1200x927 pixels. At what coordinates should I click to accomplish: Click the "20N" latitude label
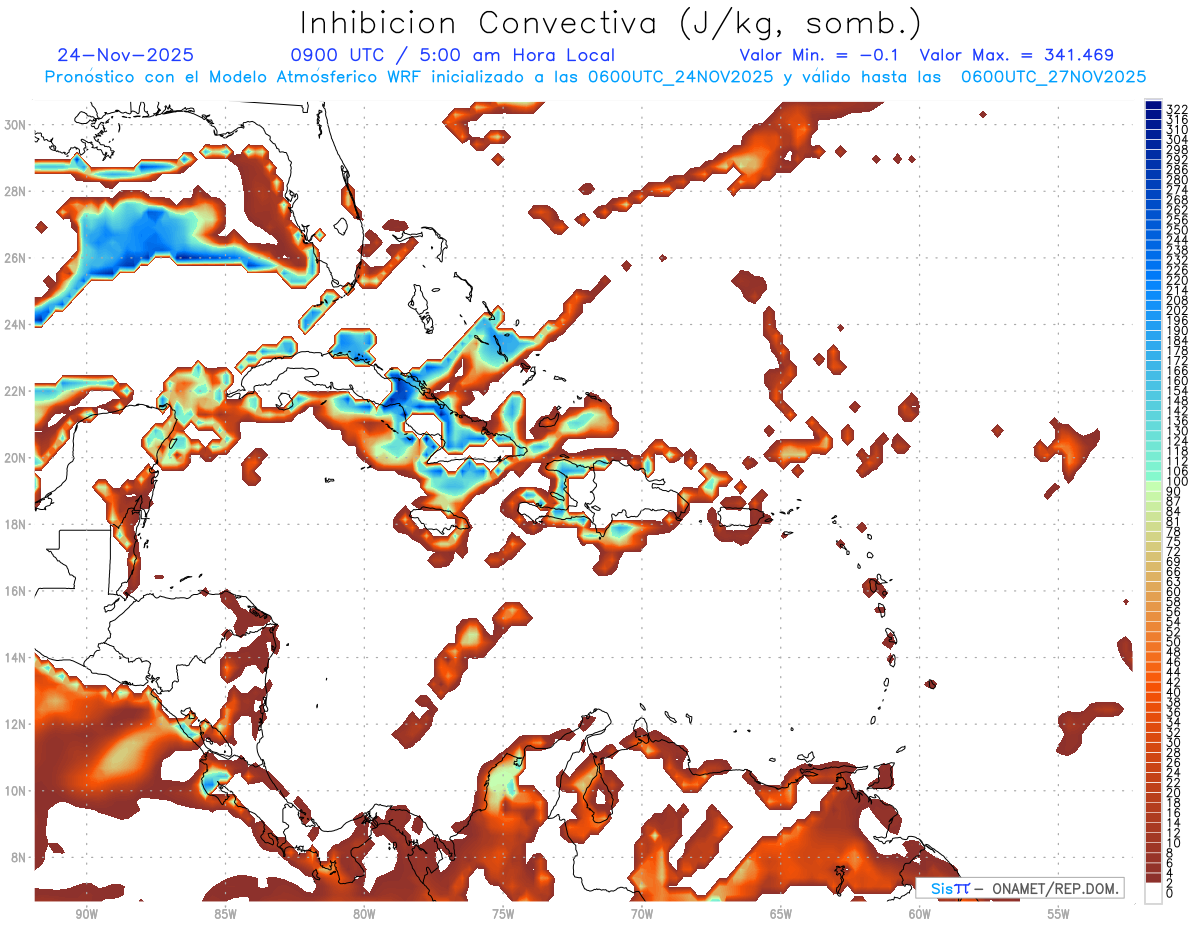[x=16, y=458]
